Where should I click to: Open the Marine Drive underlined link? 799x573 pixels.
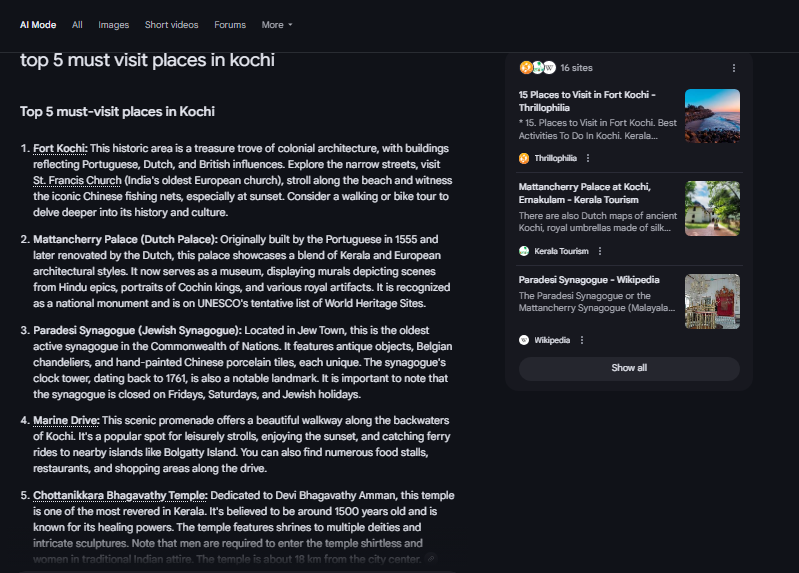pyautogui.click(x=66, y=421)
